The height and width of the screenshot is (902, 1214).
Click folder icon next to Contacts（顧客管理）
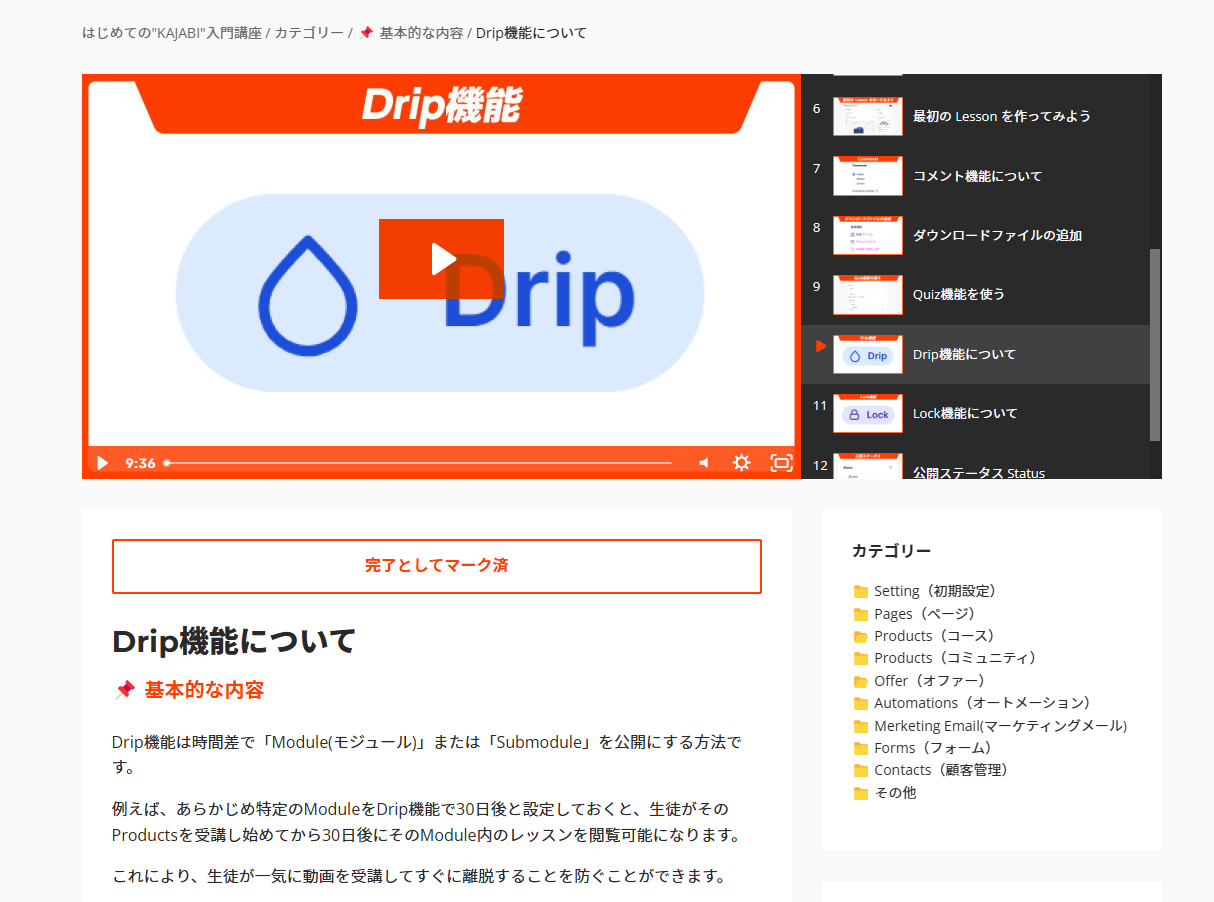tap(861, 771)
